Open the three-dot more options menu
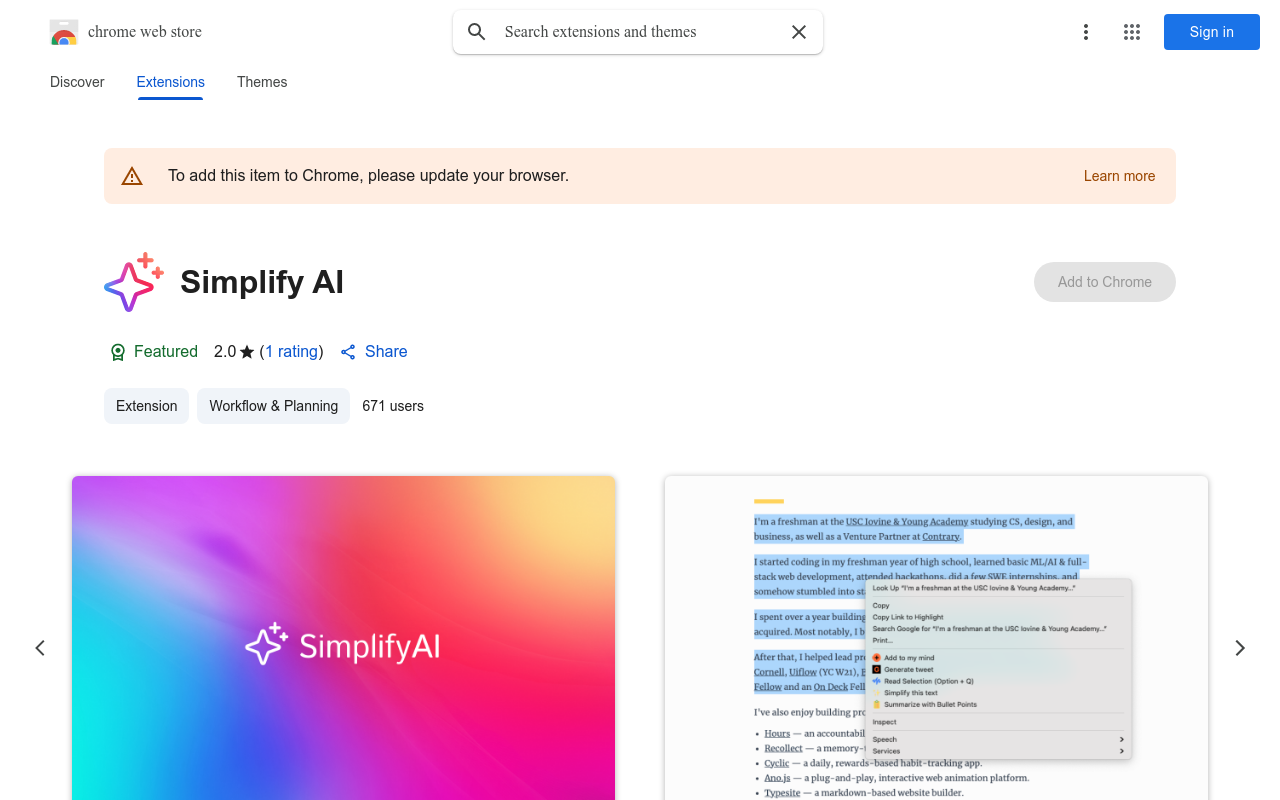The width and height of the screenshot is (1280, 800). [1086, 32]
